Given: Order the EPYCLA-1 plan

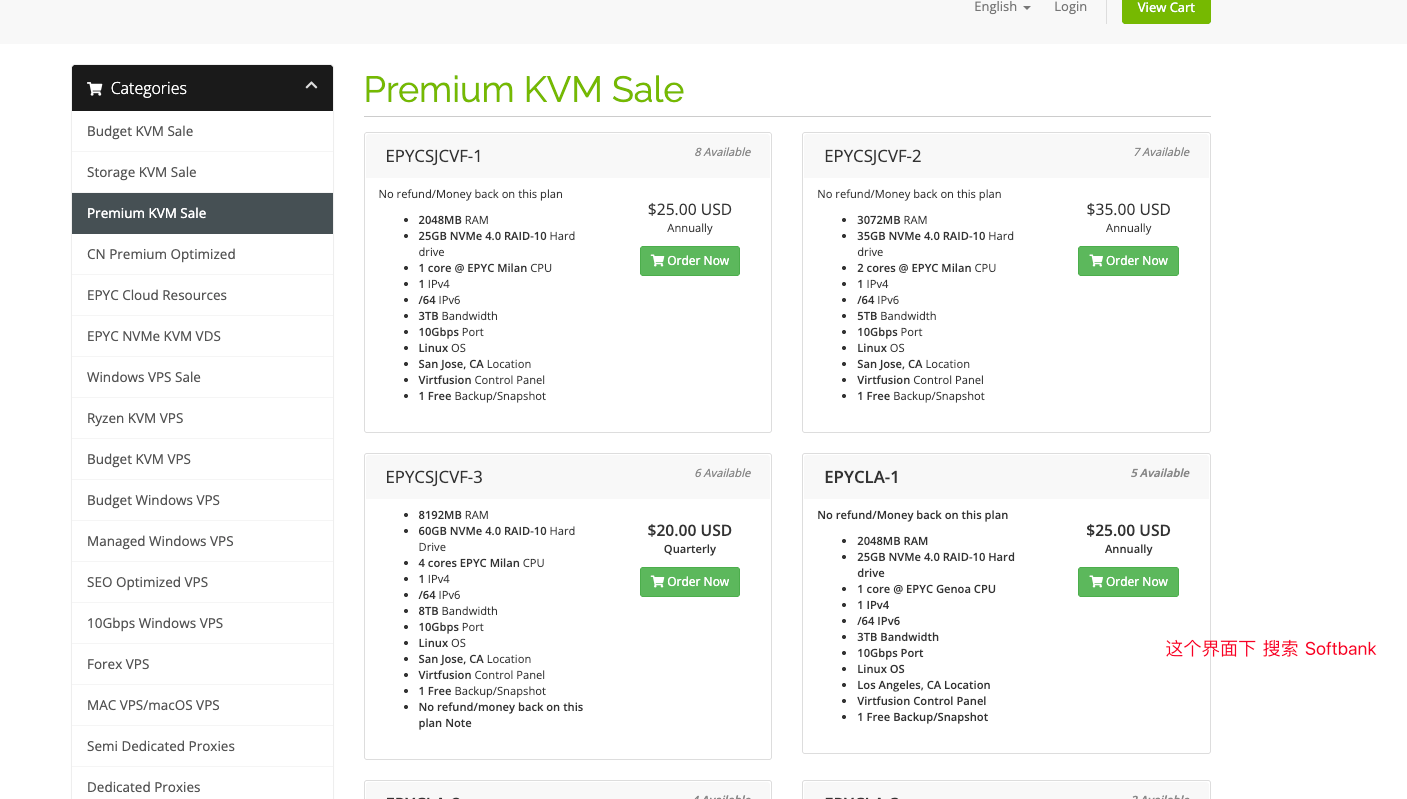Looking at the screenshot, I should coord(1128,582).
